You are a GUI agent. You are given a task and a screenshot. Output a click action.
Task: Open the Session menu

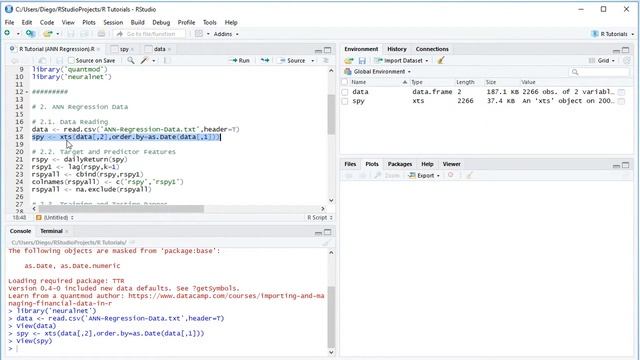(113, 22)
